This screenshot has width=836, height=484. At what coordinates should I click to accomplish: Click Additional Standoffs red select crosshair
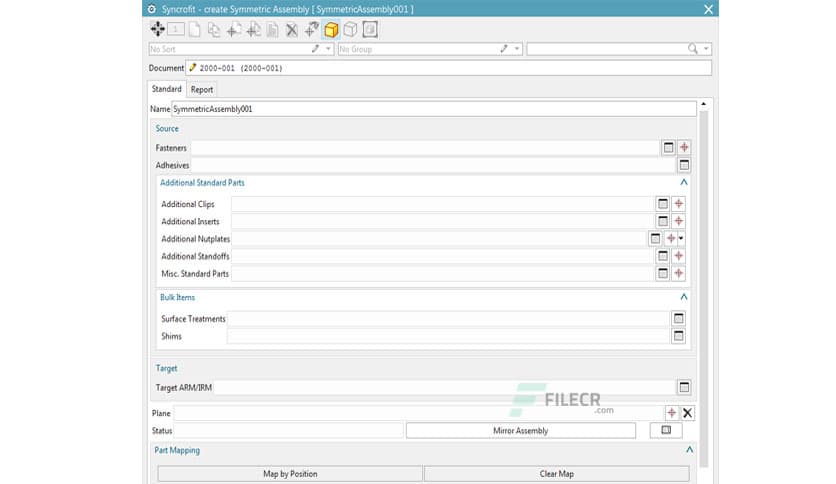(678, 256)
